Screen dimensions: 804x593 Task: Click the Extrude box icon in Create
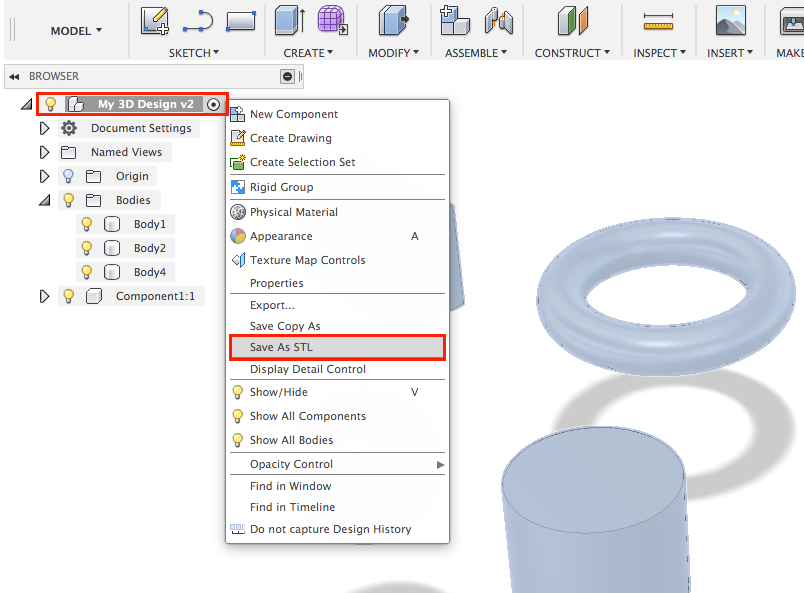290,20
